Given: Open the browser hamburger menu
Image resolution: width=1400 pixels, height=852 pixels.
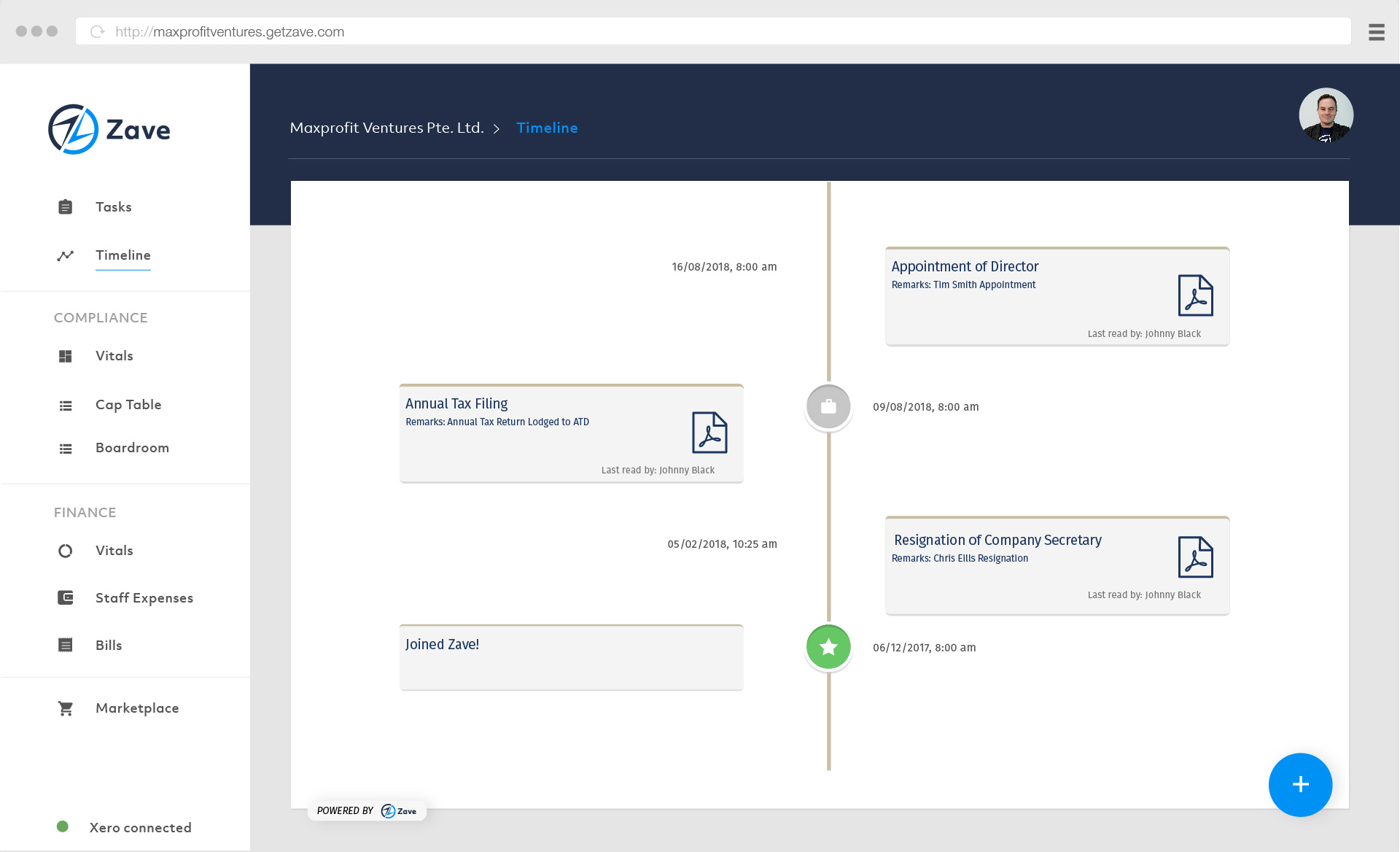Looking at the screenshot, I should pos(1376,32).
